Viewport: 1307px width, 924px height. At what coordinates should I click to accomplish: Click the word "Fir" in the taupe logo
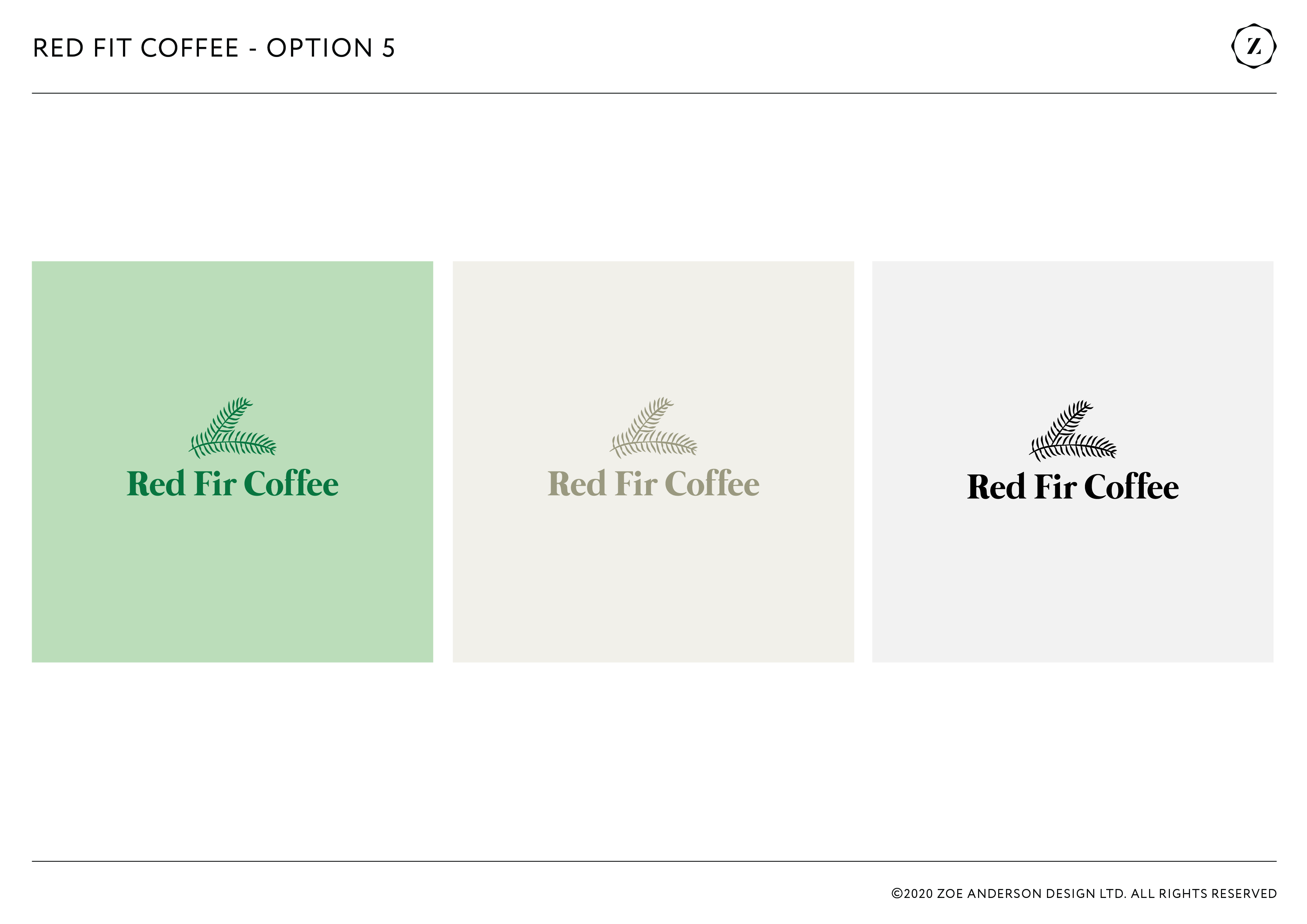636,484
